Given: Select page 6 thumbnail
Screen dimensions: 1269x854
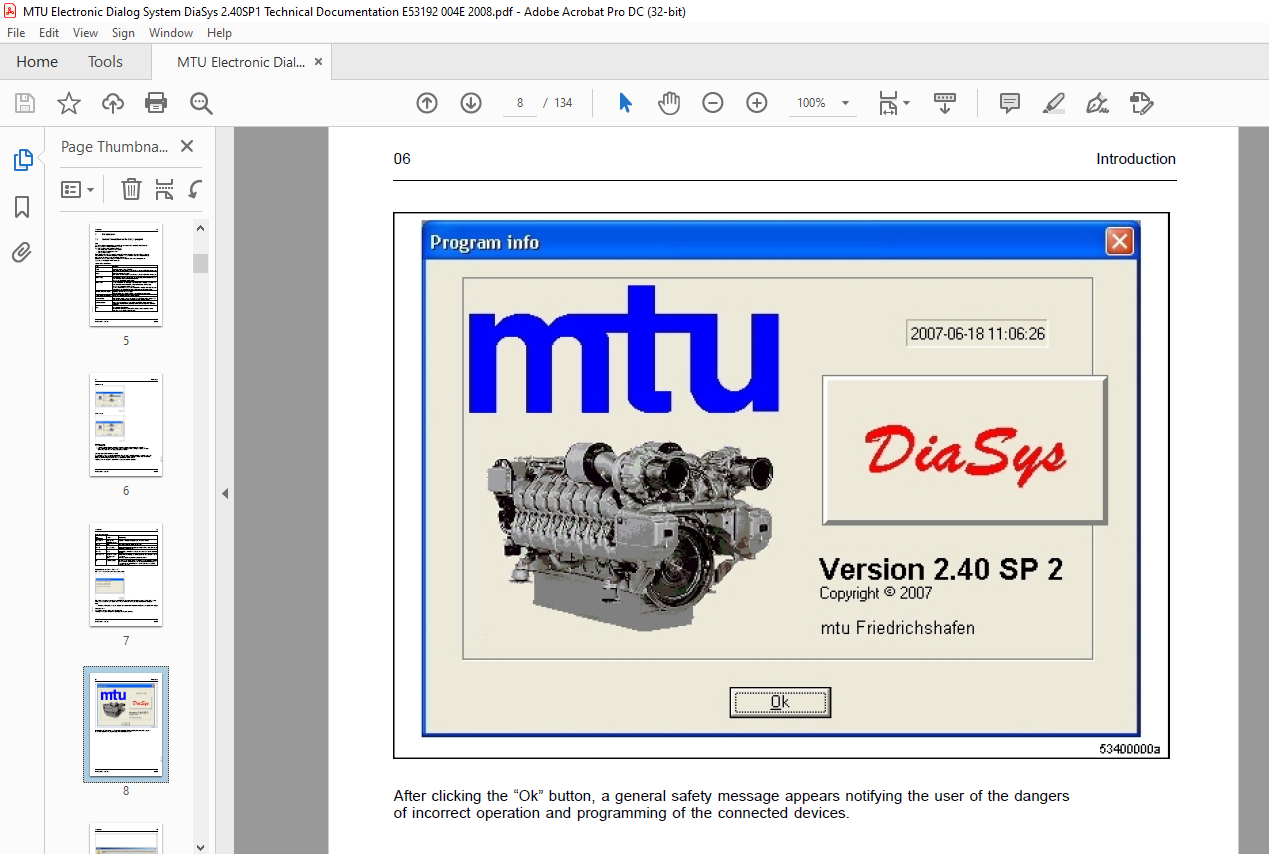Looking at the screenshot, I should [126, 424].
